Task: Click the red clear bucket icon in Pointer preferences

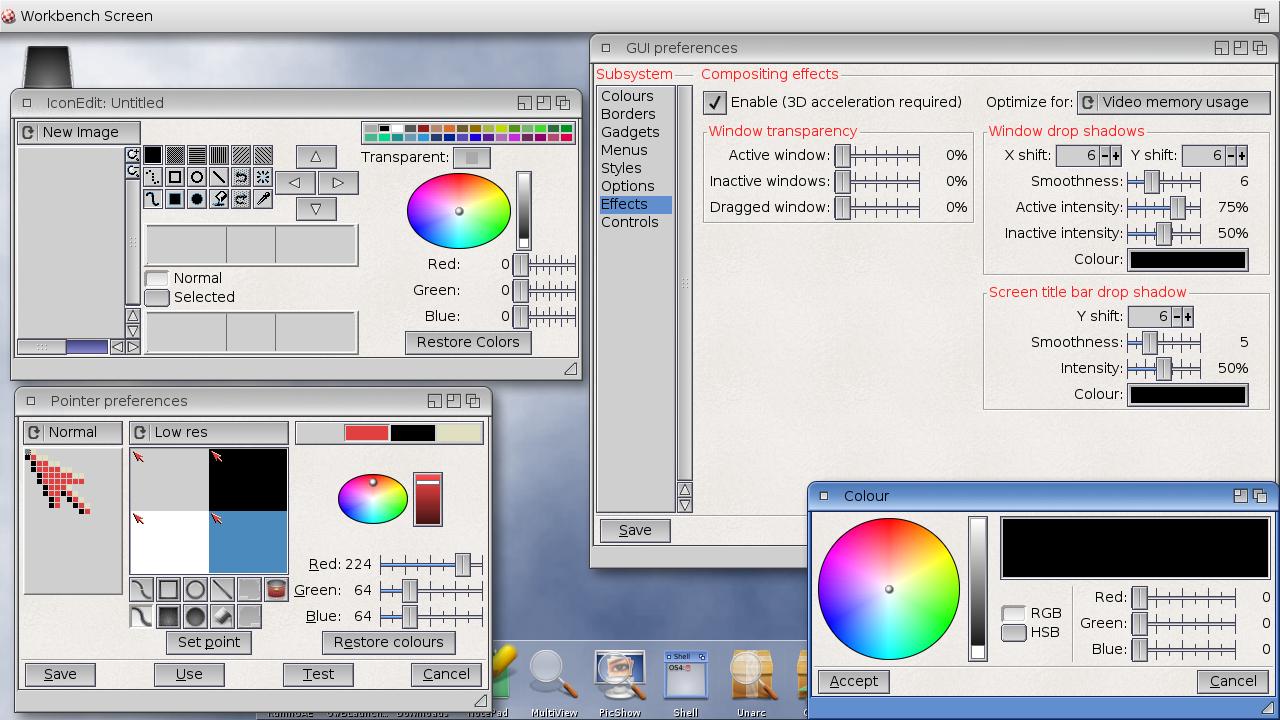Action: point(276,590)
